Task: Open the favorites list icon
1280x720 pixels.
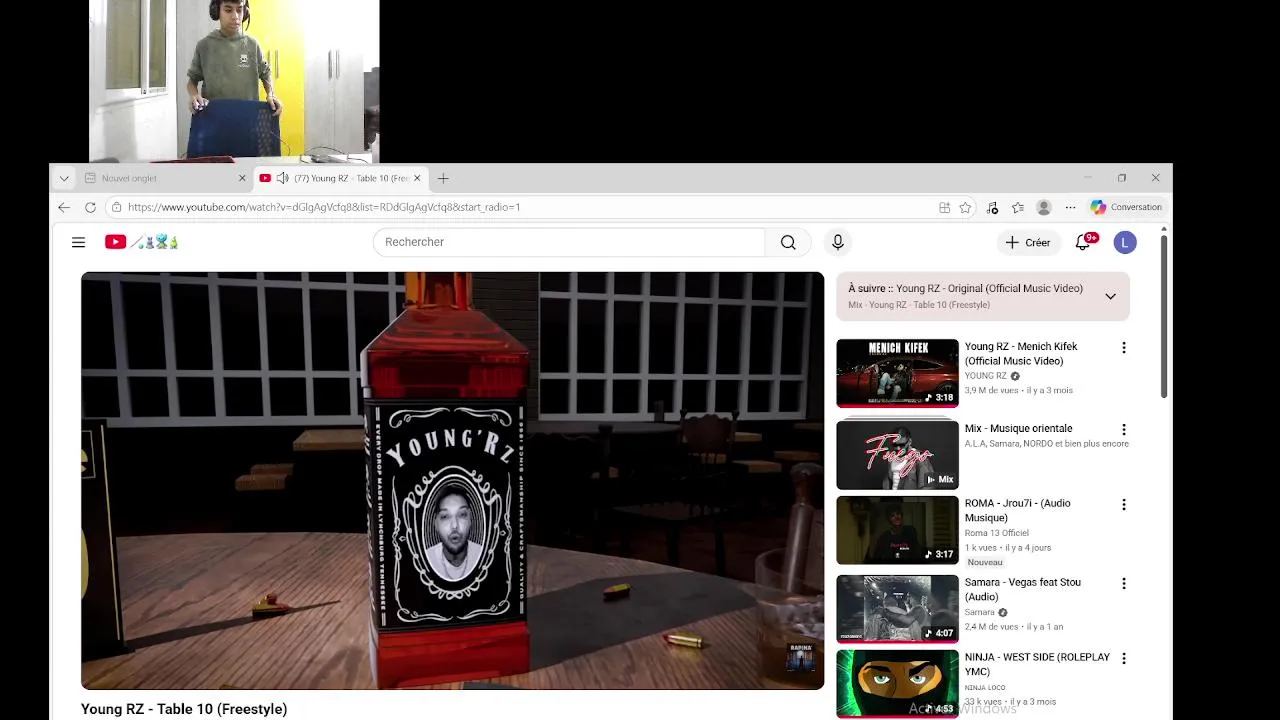Action: pyautogui.click(x=1018, y=207)
